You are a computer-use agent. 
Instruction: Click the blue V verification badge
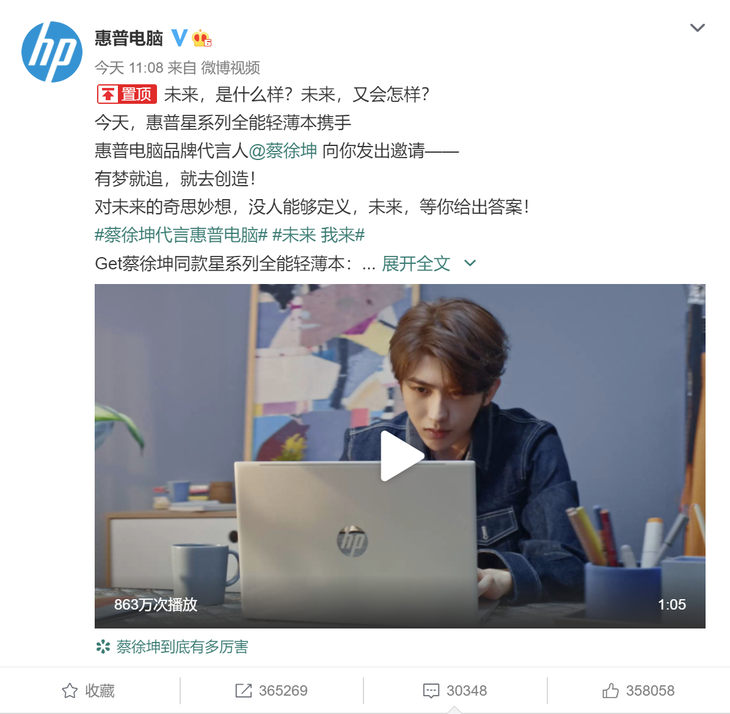[179, 38]
